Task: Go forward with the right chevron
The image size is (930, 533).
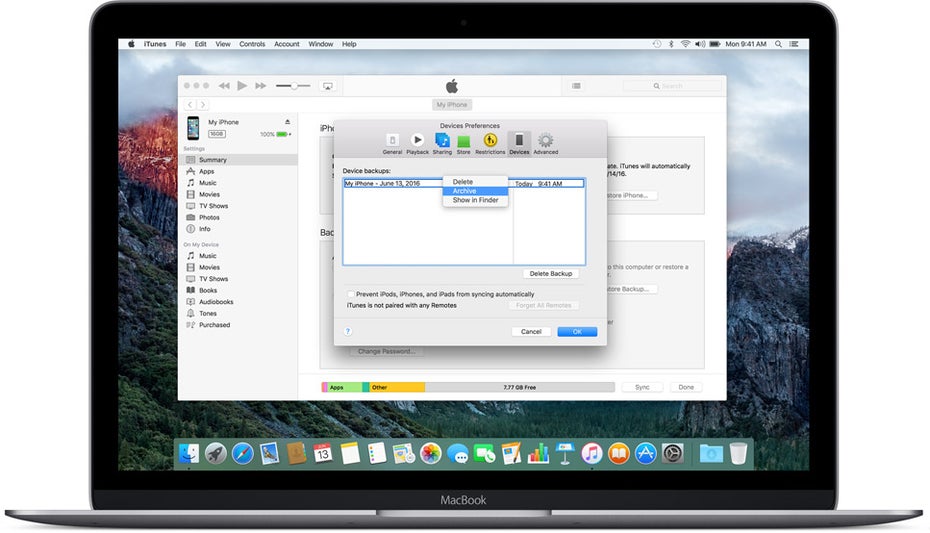Action: click(203, 104)
